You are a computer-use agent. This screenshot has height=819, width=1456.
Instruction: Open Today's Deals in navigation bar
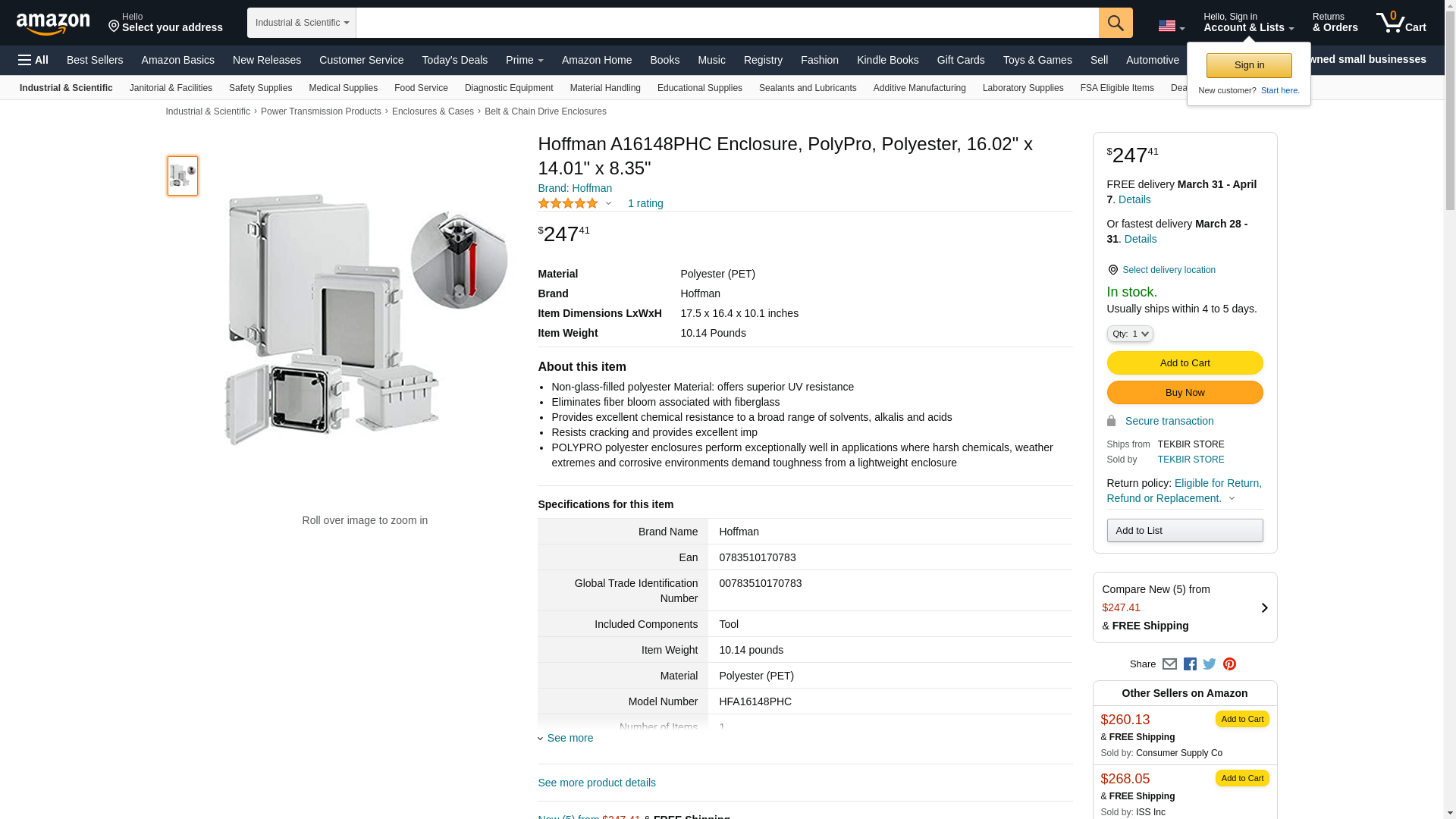click(454, 60)
